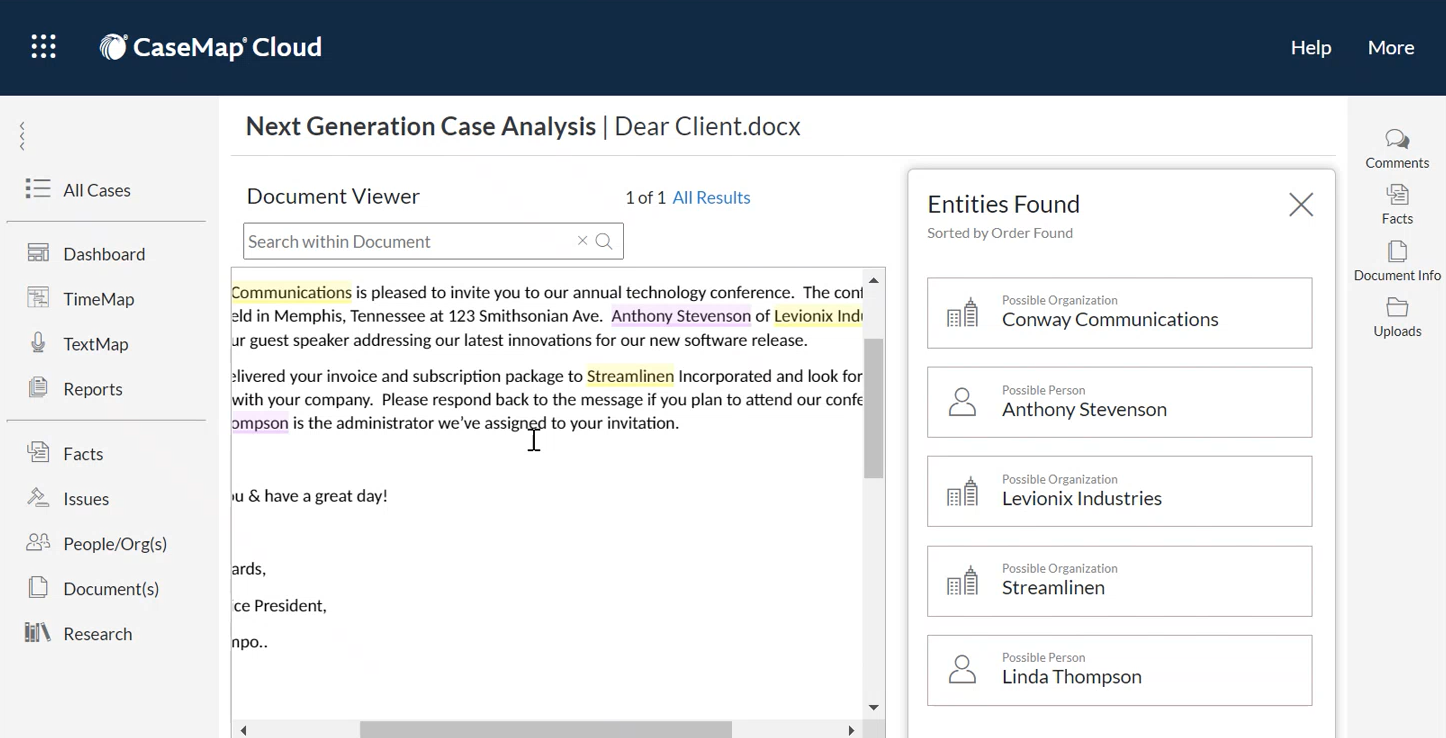Viewport: 1446px width, 738px height.
Task: Collapse the left sidebar chevron
Action: click(22, 136)
